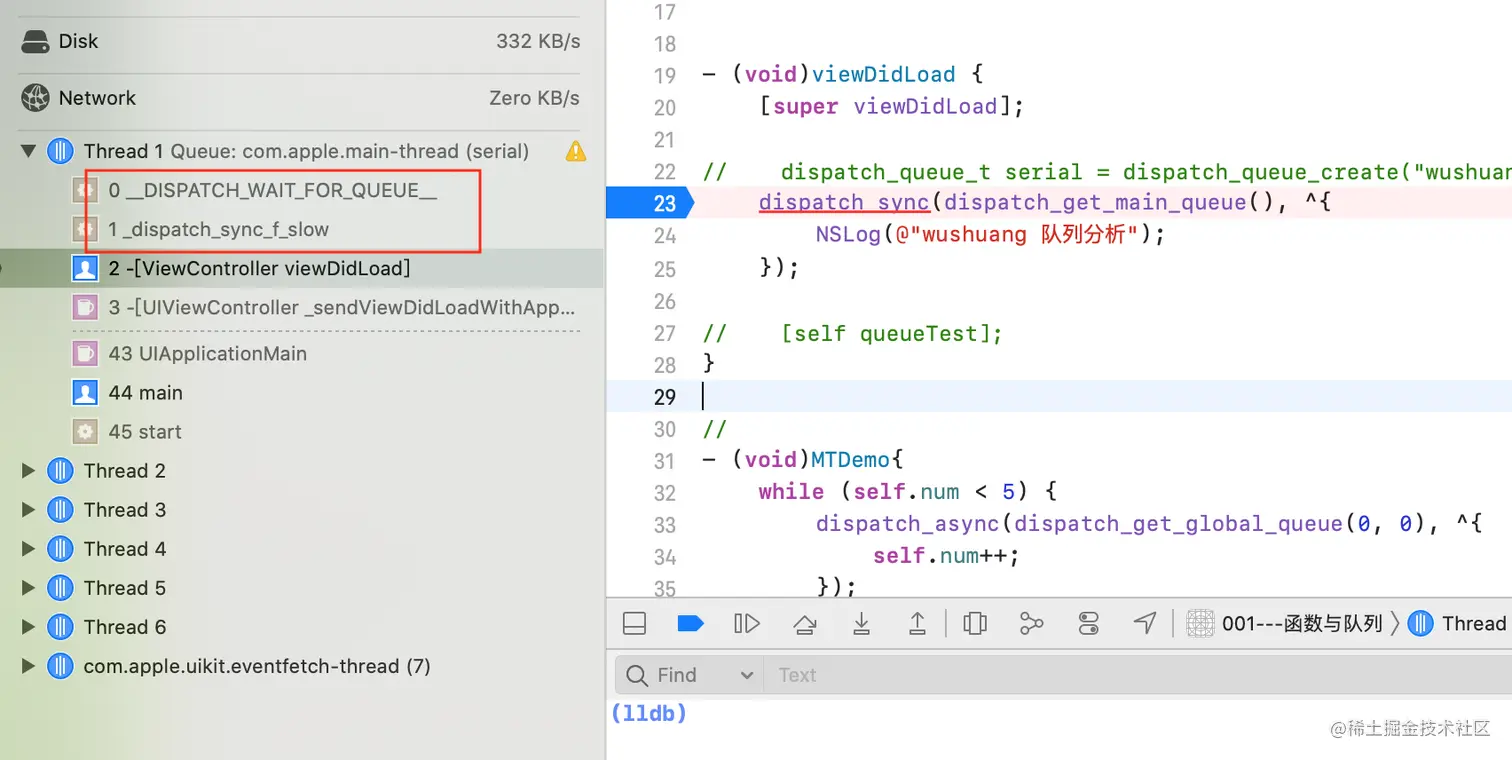
Task: Click the gear icon beside frame 45 start
Action: click(85, 432)
